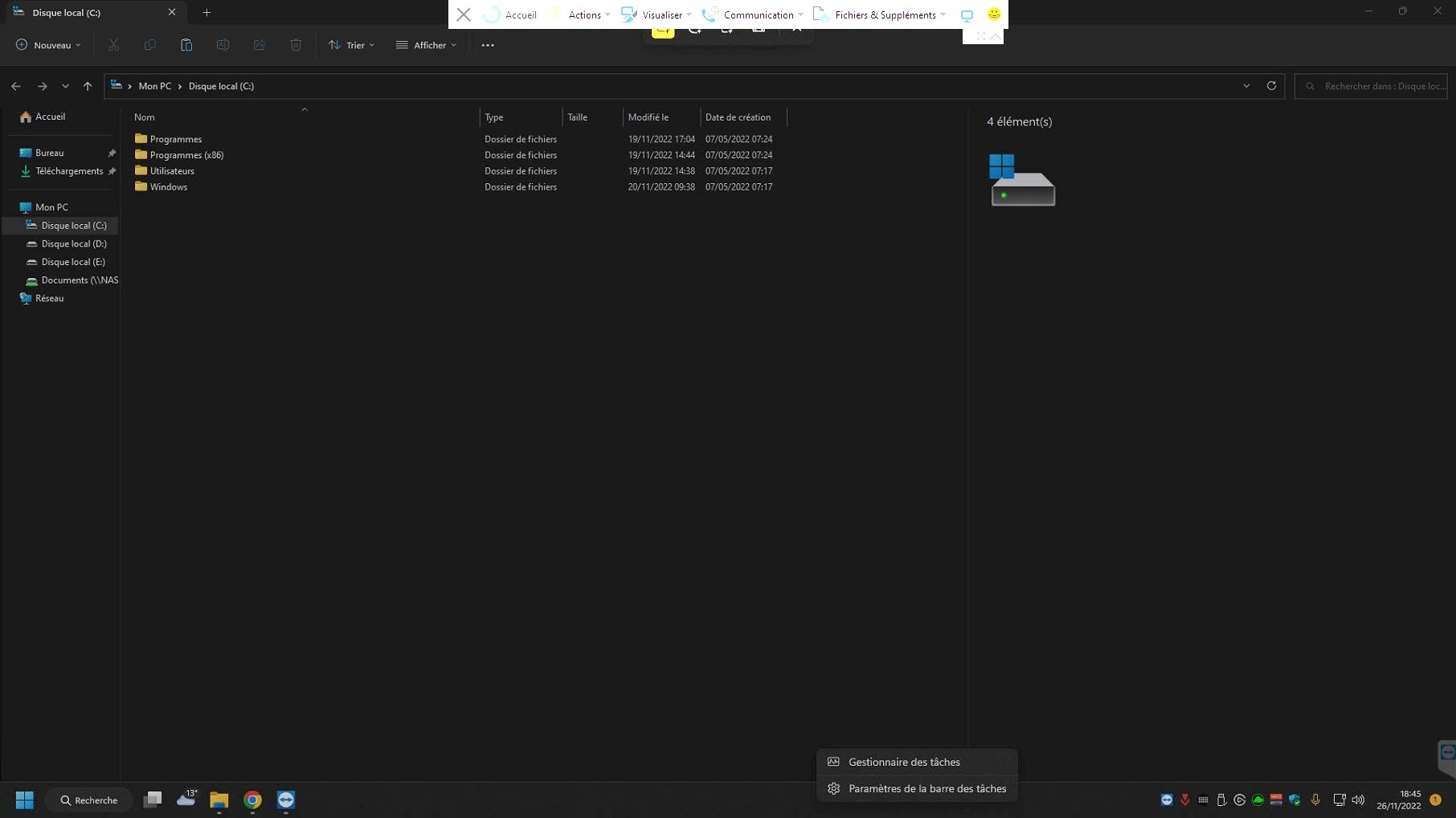This screenshot has height=818, width=1456.
Task: Select Disque local (D:) in sidebar
Action: point(73,243)
